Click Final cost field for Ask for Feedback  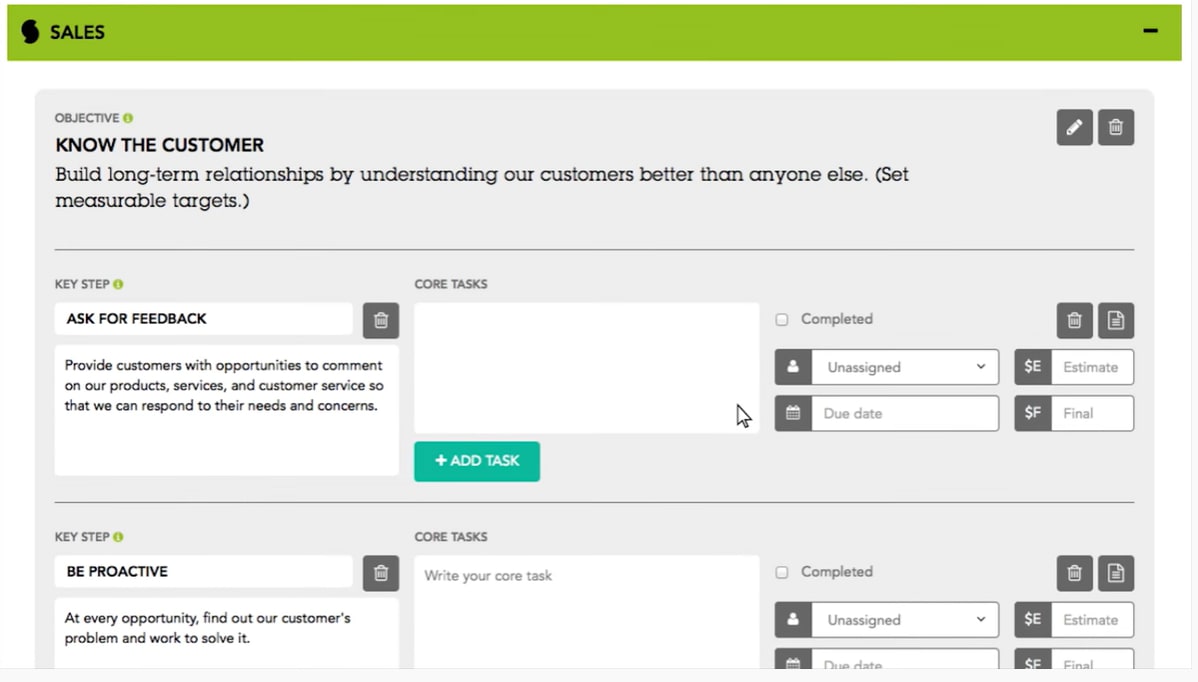(x=1091, y=413)
